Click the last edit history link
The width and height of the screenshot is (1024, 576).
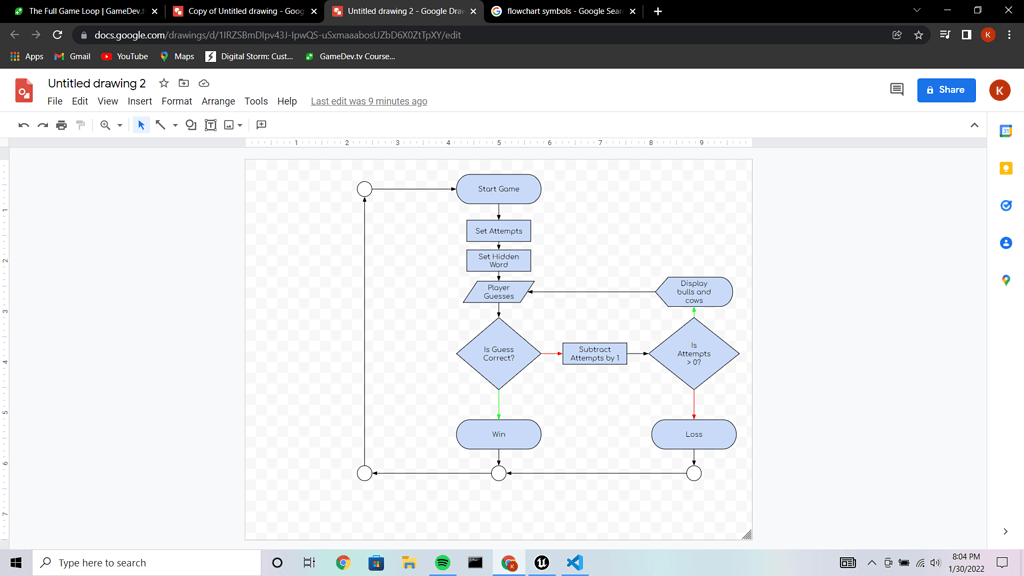(368, 101)
